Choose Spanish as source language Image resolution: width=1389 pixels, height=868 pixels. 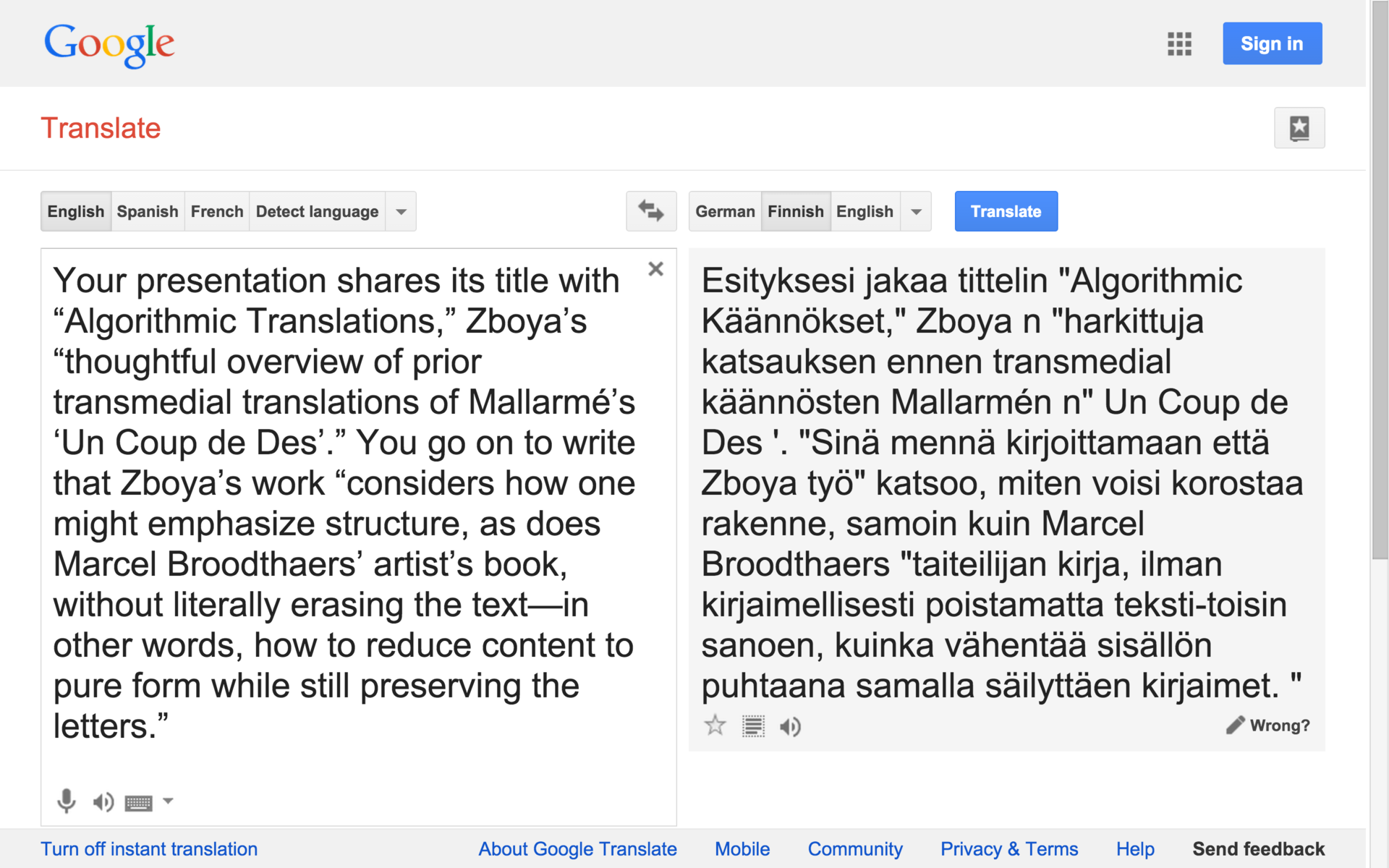[x=148, y=212]
